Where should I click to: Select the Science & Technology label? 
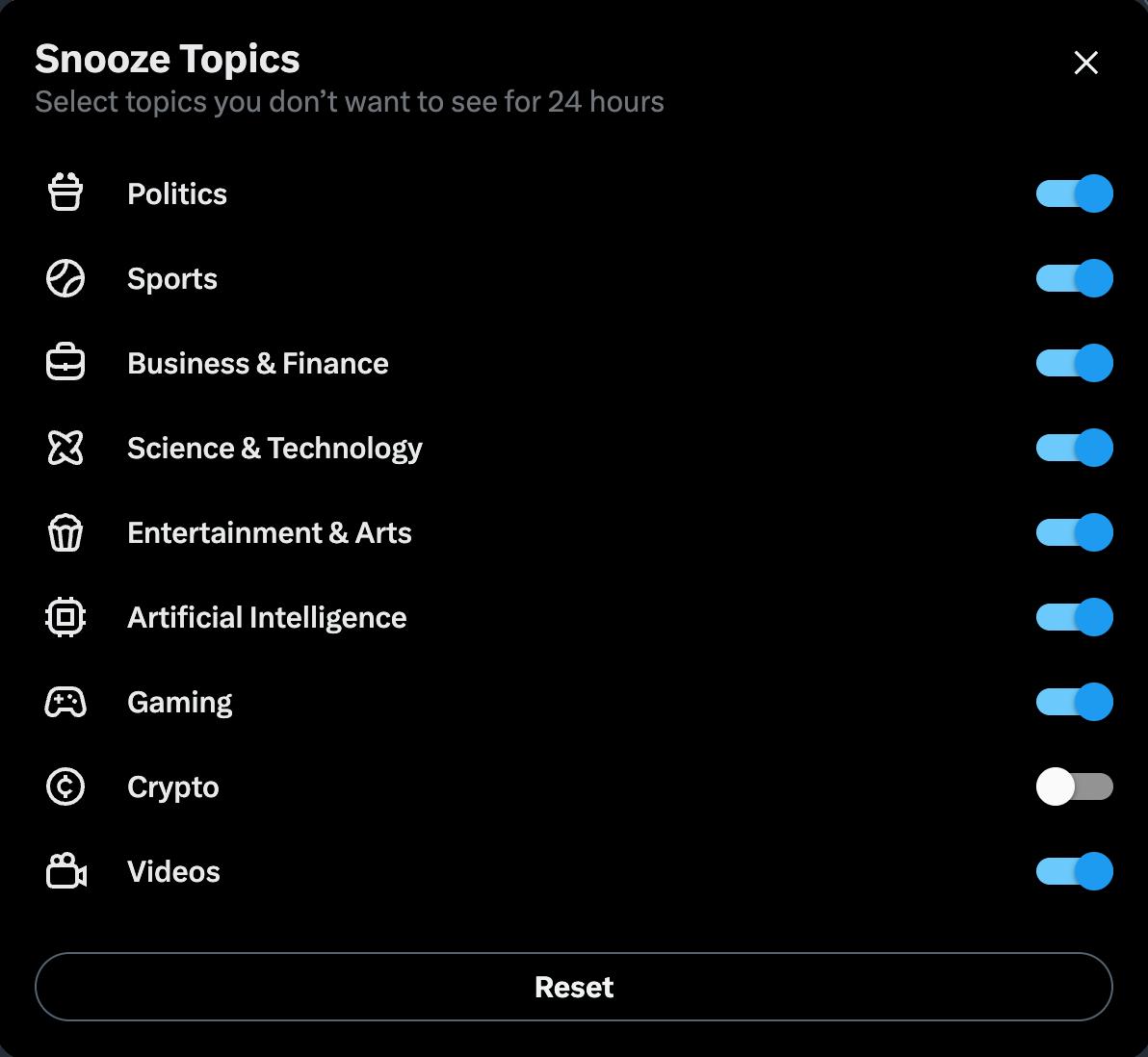274,449
